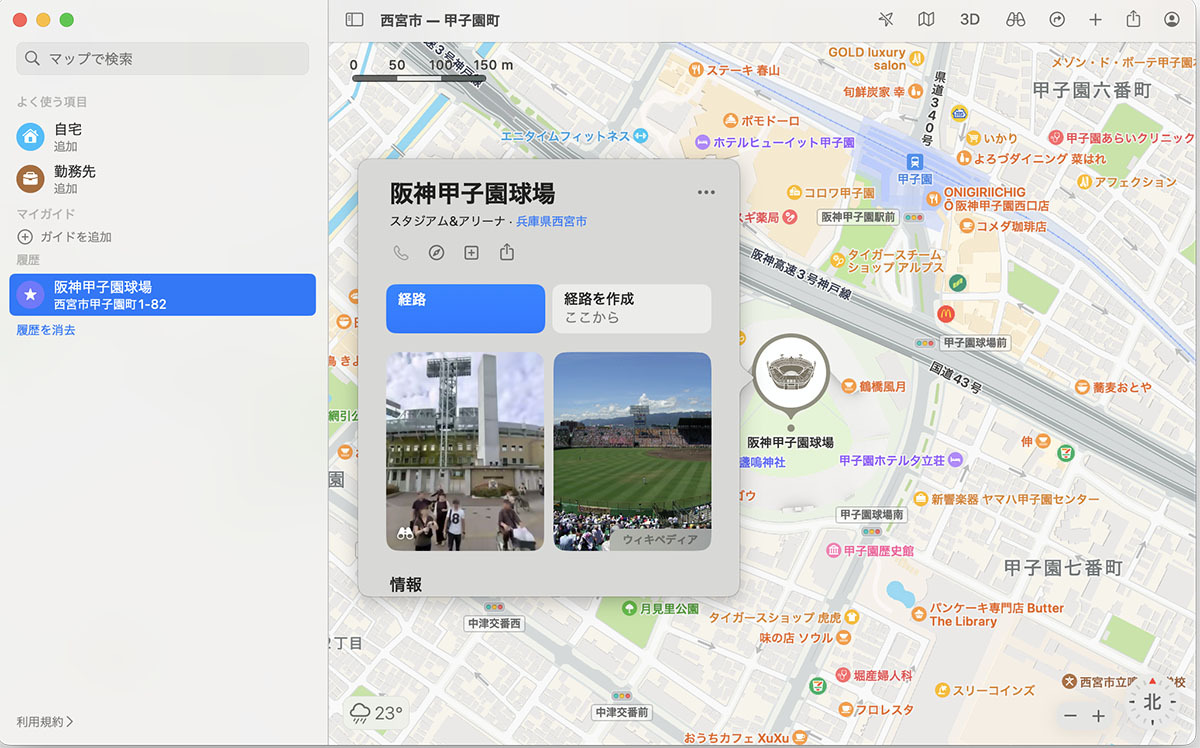Screen dimensions: 1200x748
Task: Open Look Around binoculars in toolbar
Action: tap(1015, 19)
